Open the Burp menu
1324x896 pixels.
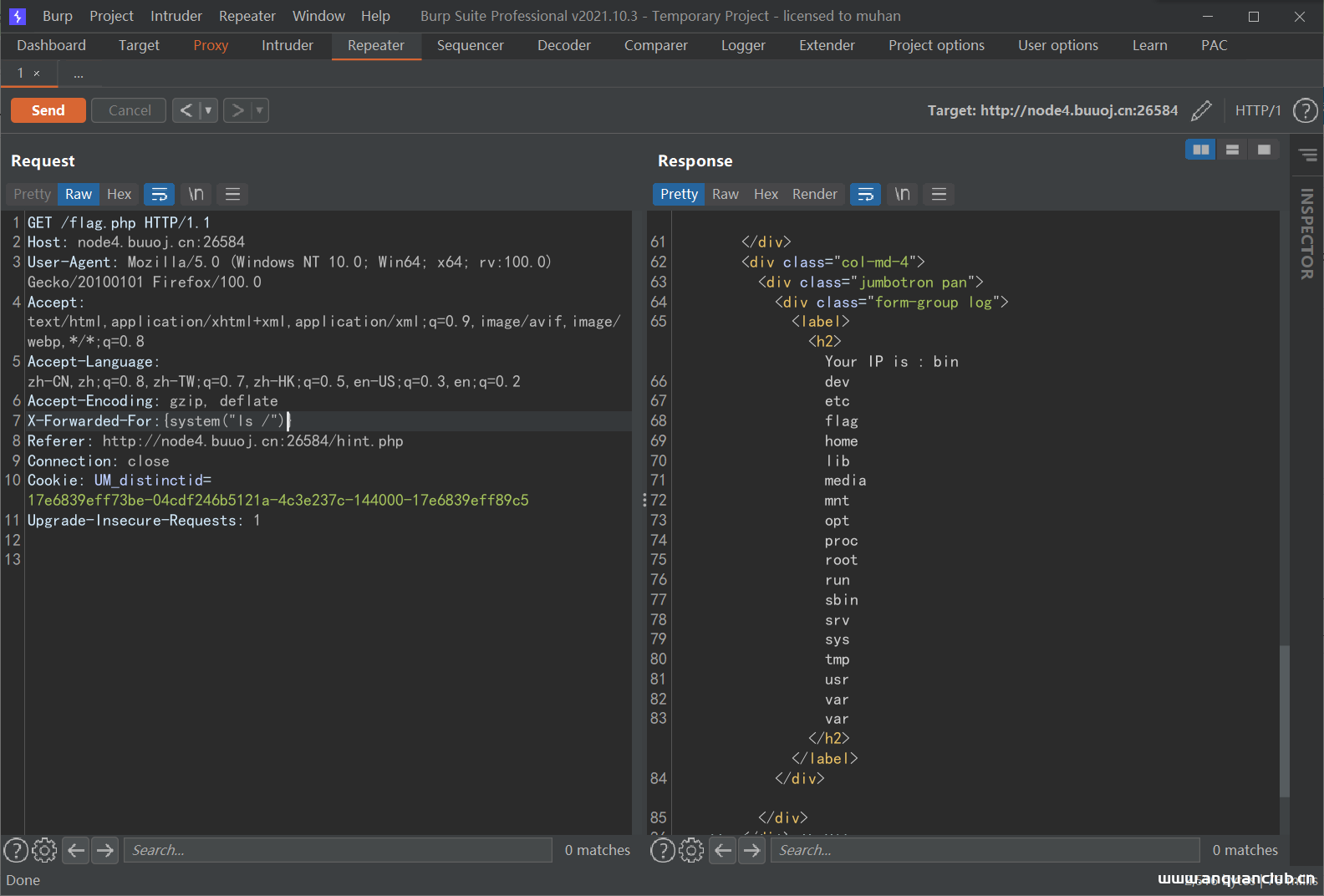(x=58, y=16)
